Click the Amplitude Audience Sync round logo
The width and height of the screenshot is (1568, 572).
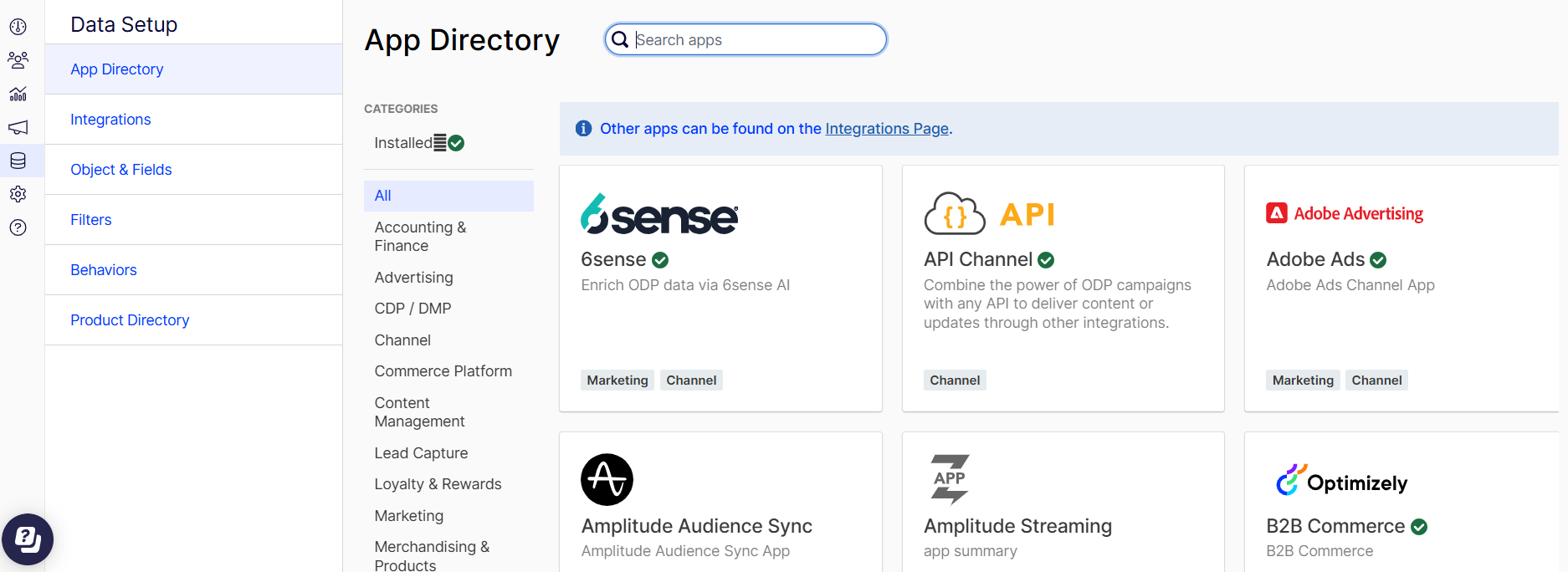coord(607,480)
